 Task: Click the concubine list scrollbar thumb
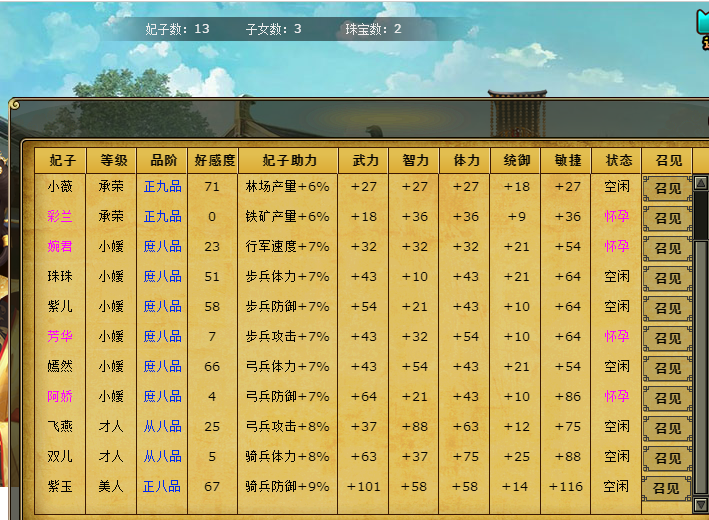701,367
